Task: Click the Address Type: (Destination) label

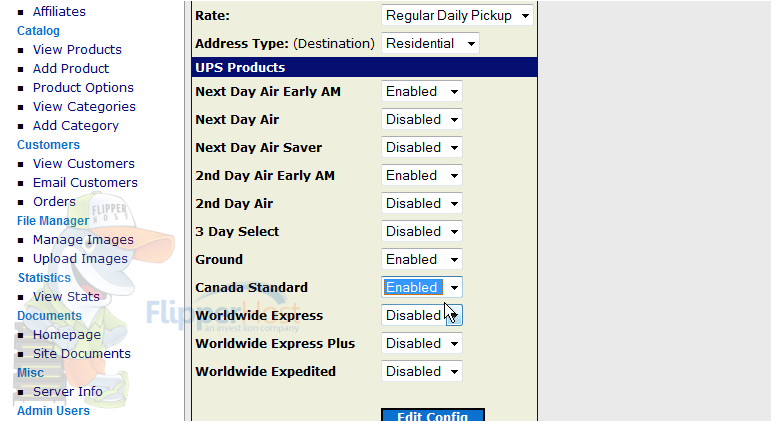Action: pos(285,44)
